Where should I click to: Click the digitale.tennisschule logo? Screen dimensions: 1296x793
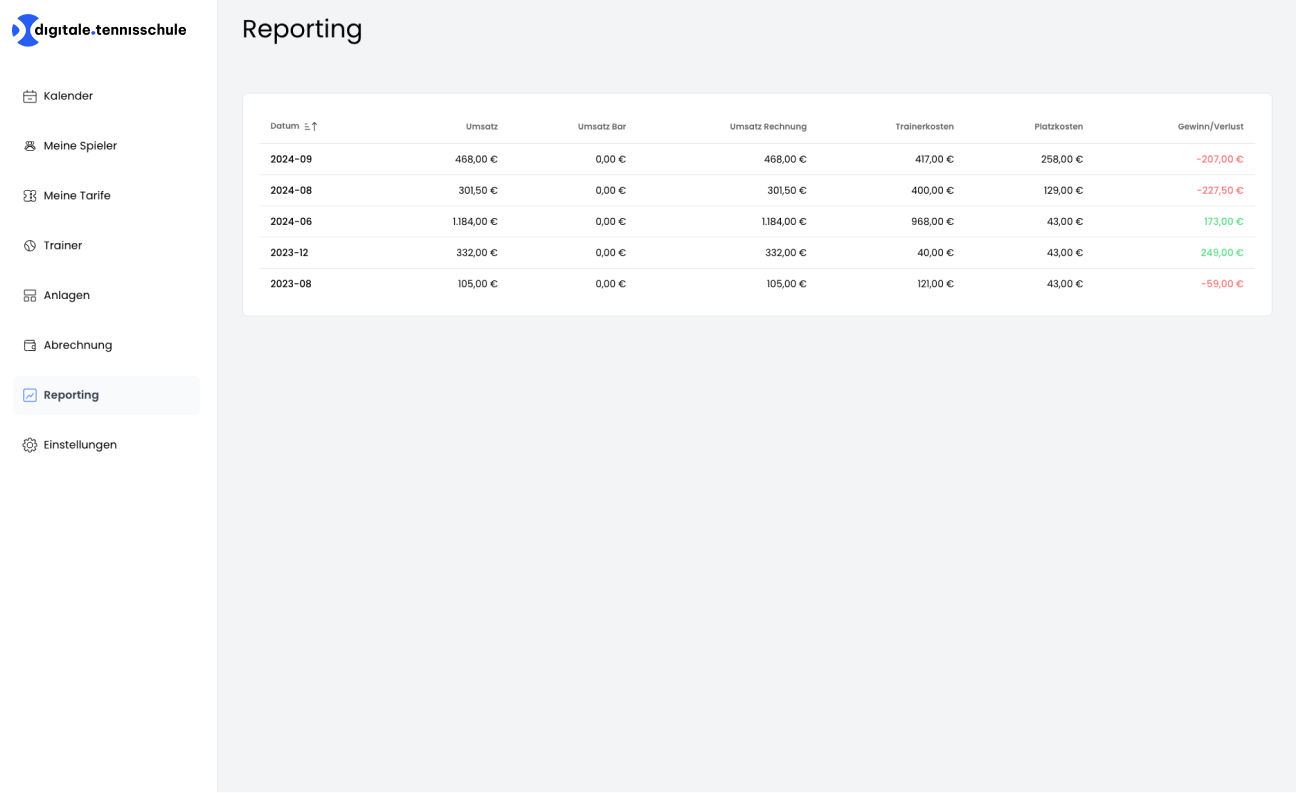click(x=100, y=30)
